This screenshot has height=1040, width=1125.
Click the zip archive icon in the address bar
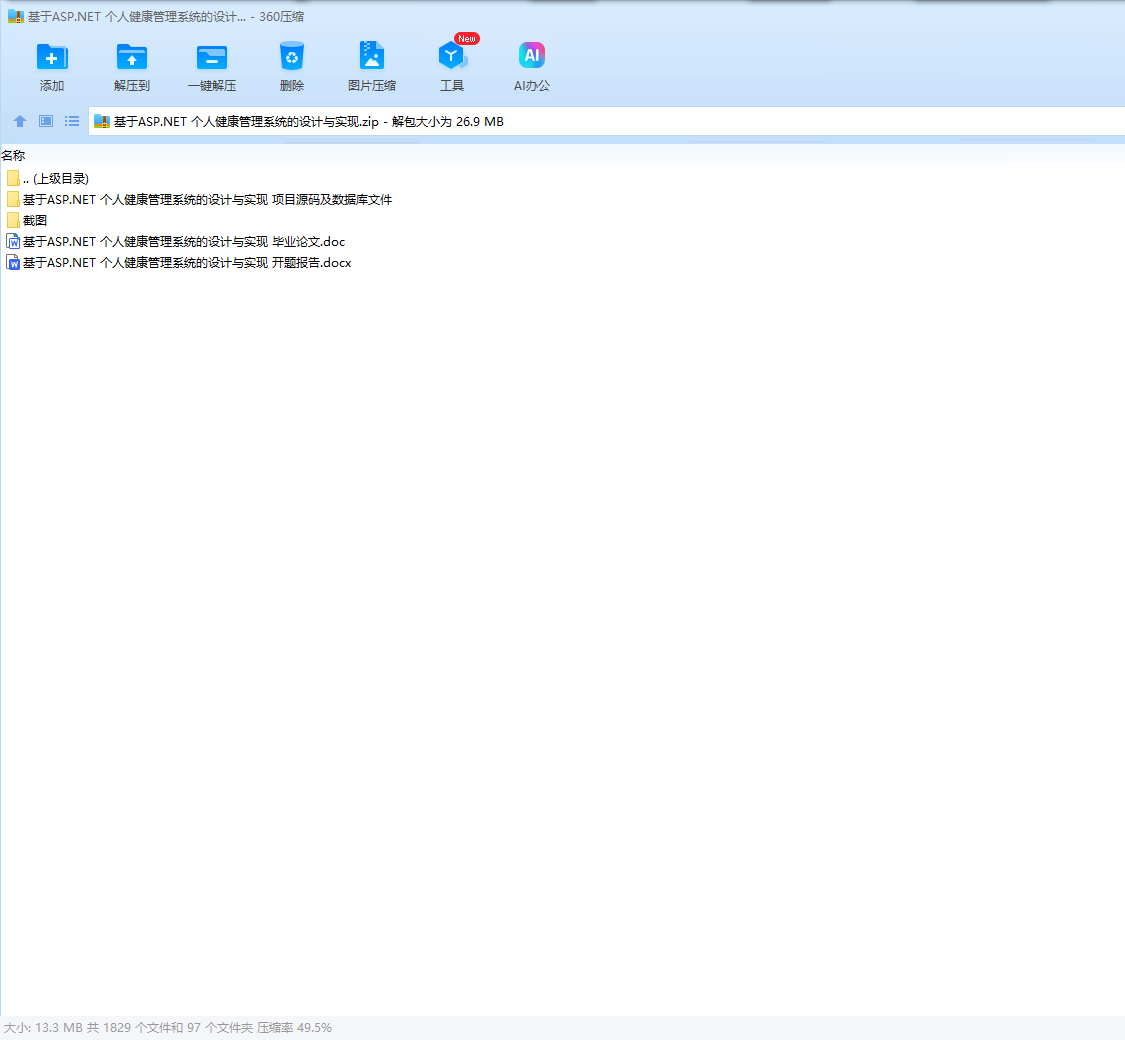pos(102,122)
